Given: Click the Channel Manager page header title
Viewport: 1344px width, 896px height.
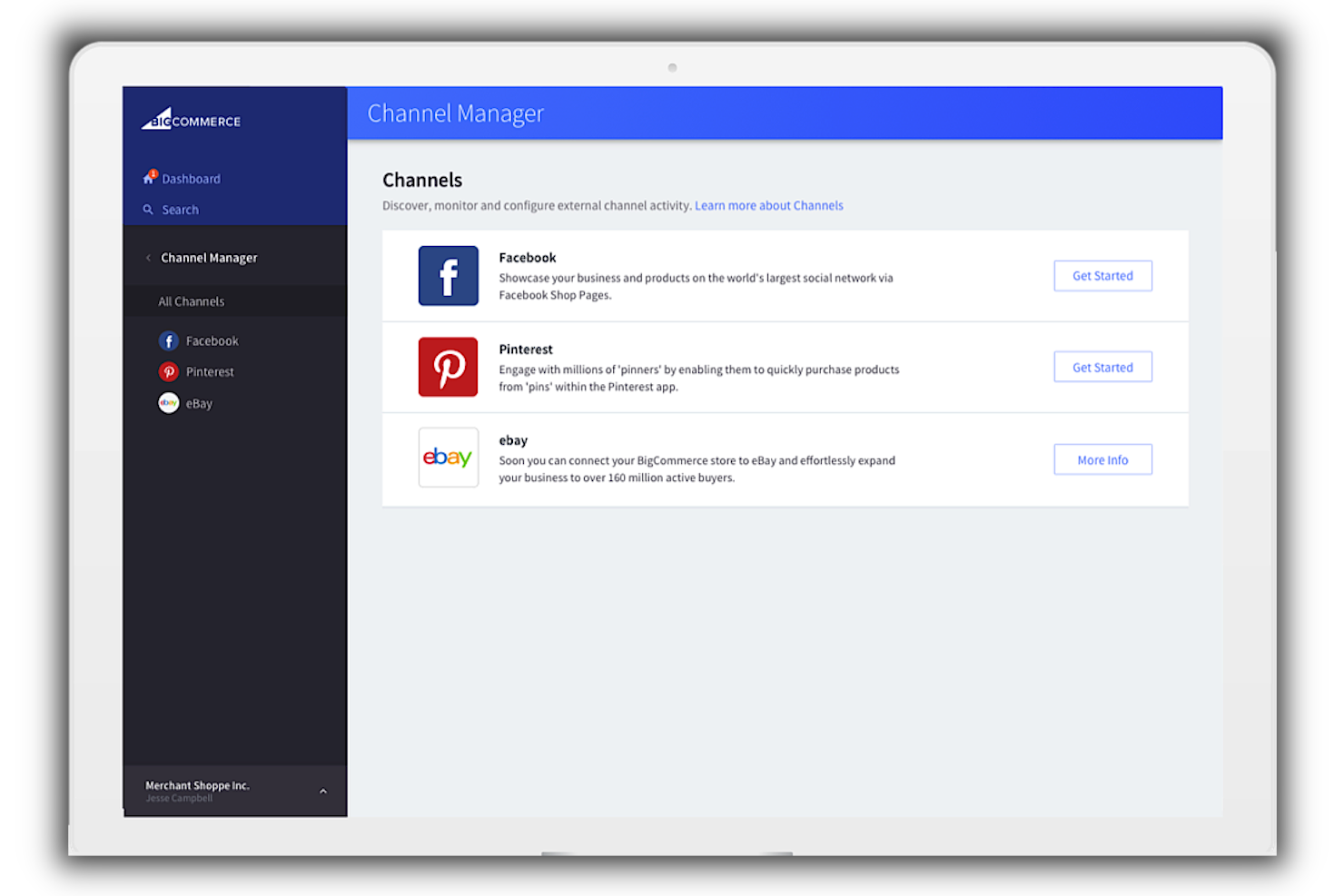Looking at the screenshot, I should point(455,113).
